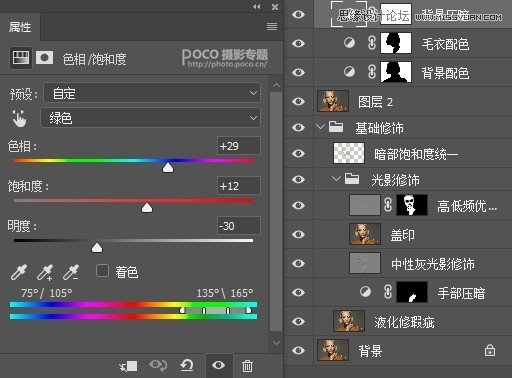This screenshot has height=378, width=512.
Task: Toggle the mask link on 手部压暗 layer
Action: click(388, 292)
